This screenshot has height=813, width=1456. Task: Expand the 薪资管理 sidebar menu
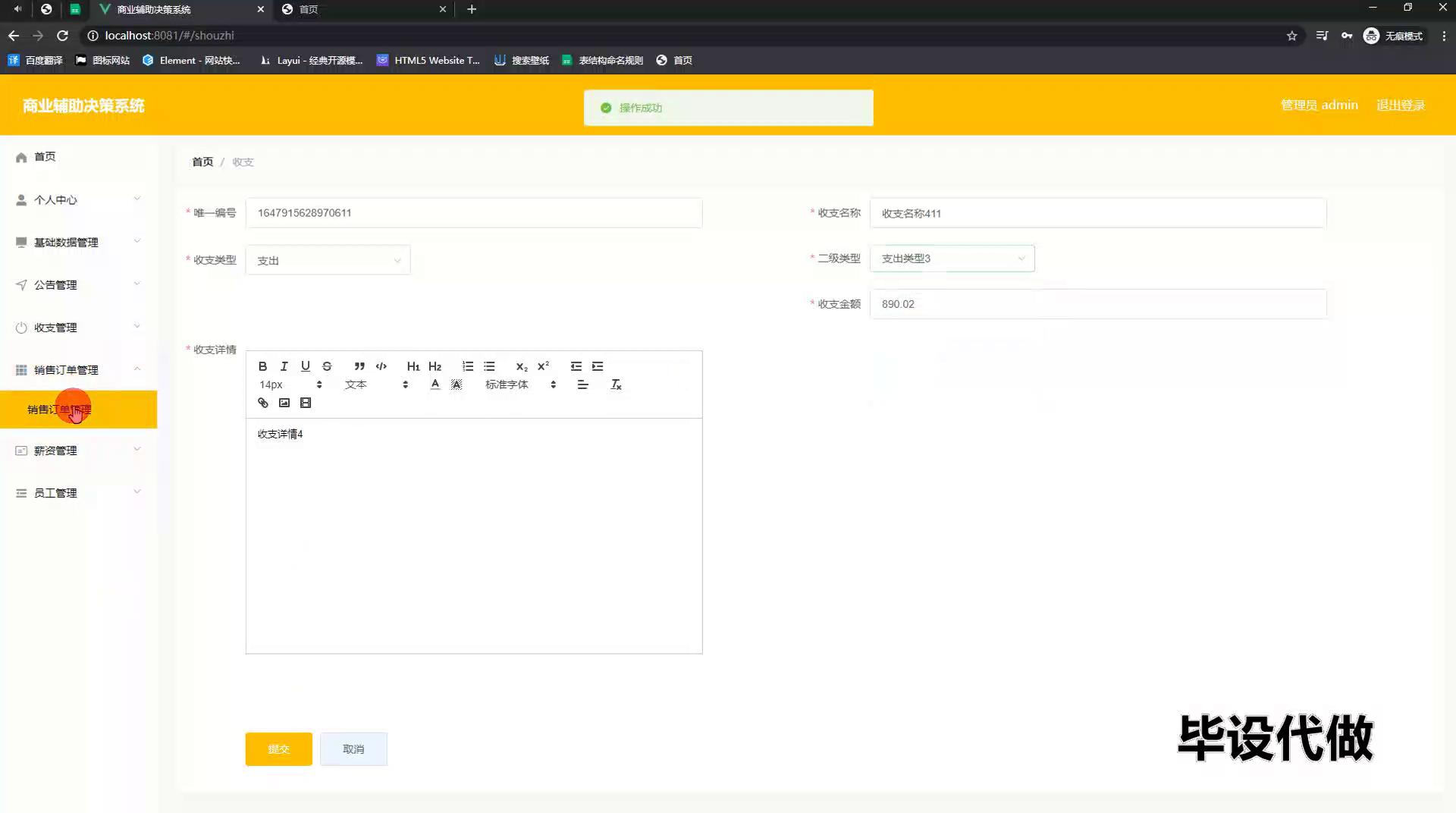(x=78, y=450)
